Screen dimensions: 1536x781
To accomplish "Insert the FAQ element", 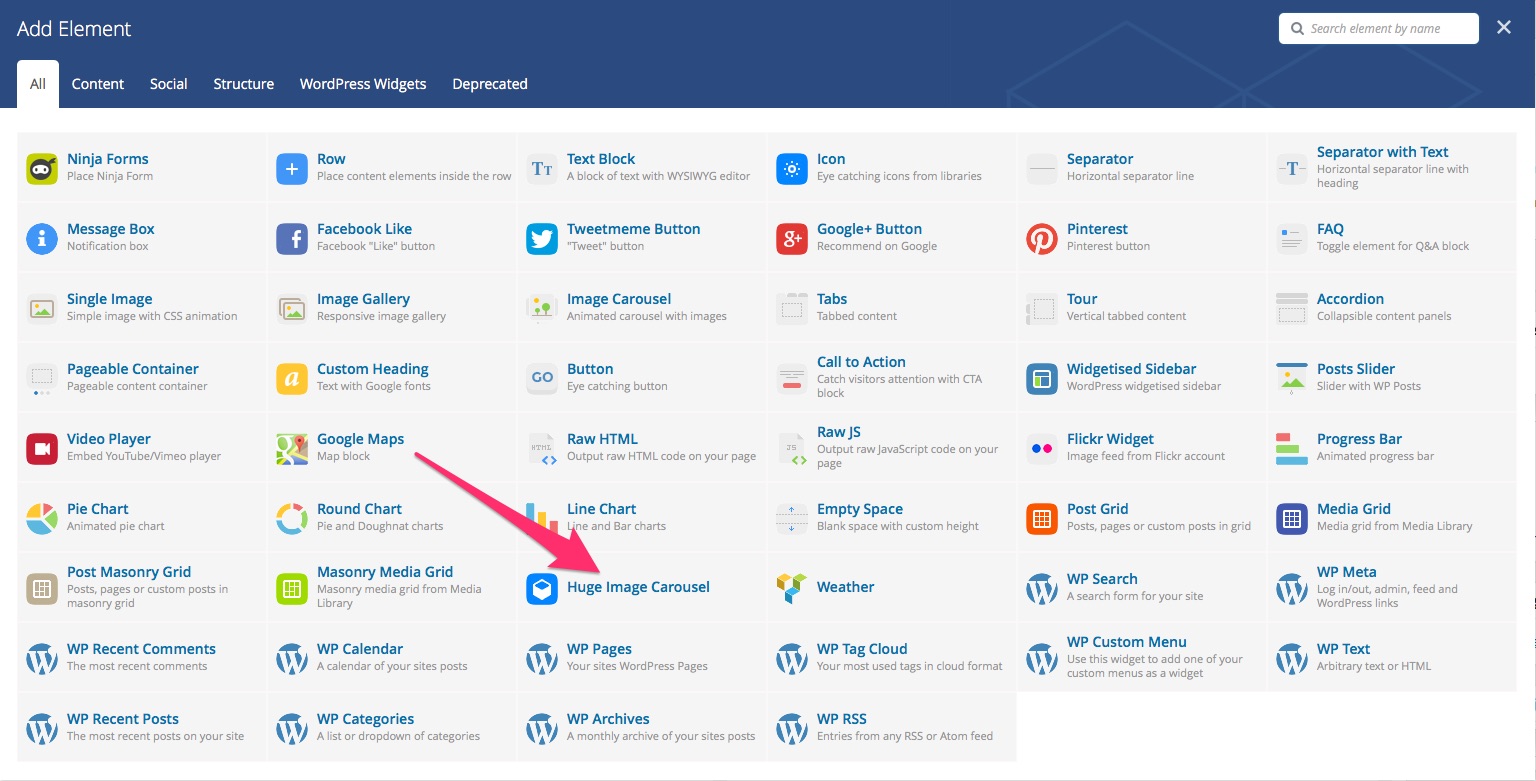I will click(1392, 238).
